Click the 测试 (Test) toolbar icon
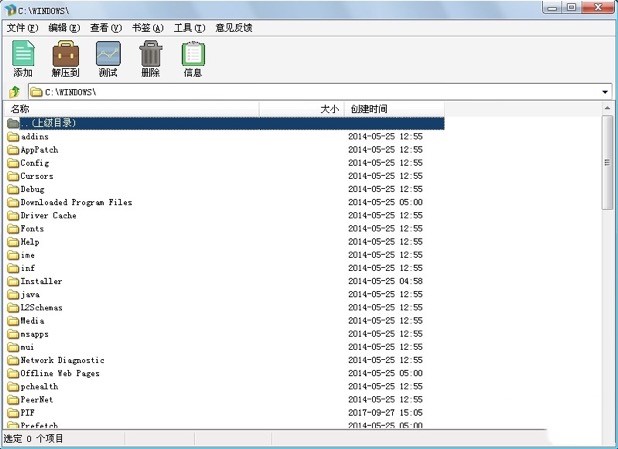 pos(108,53)
